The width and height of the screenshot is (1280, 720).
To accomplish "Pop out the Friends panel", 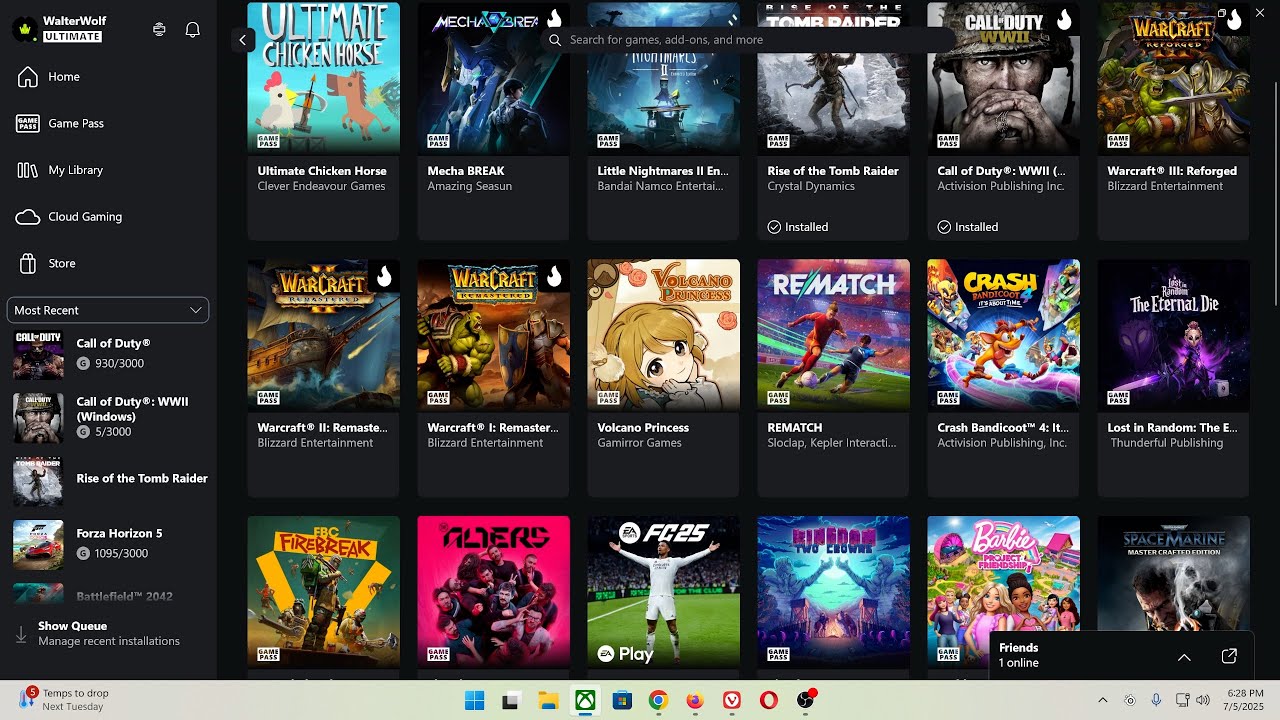I will 1229,656.
